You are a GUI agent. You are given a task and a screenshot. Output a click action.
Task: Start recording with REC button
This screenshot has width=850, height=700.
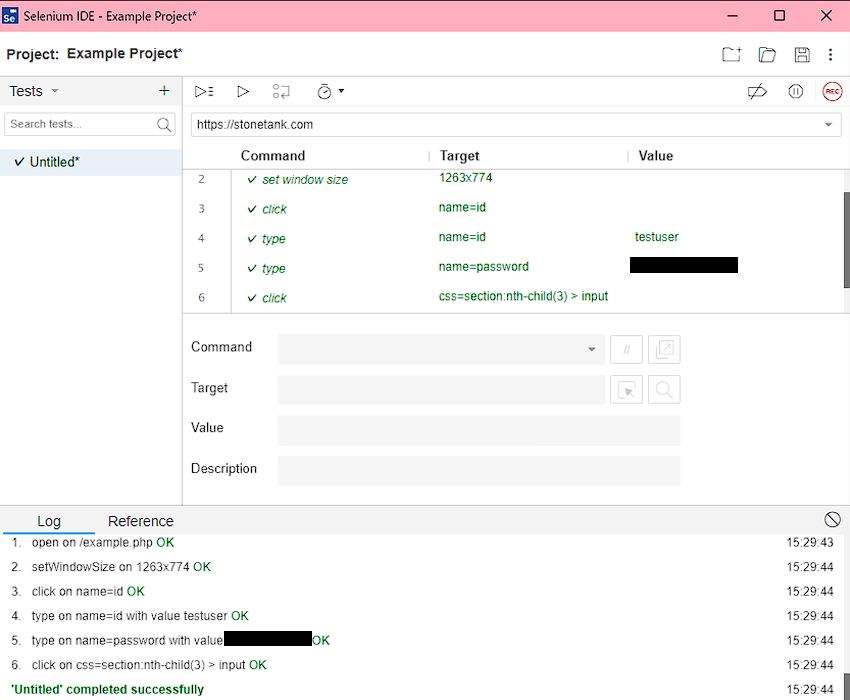tap(832, 91)
